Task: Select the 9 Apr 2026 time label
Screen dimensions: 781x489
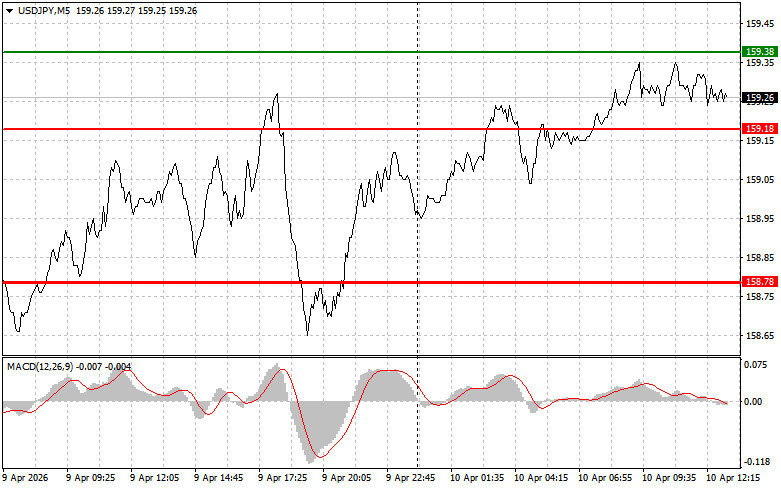Action: (x=25, y=478)
